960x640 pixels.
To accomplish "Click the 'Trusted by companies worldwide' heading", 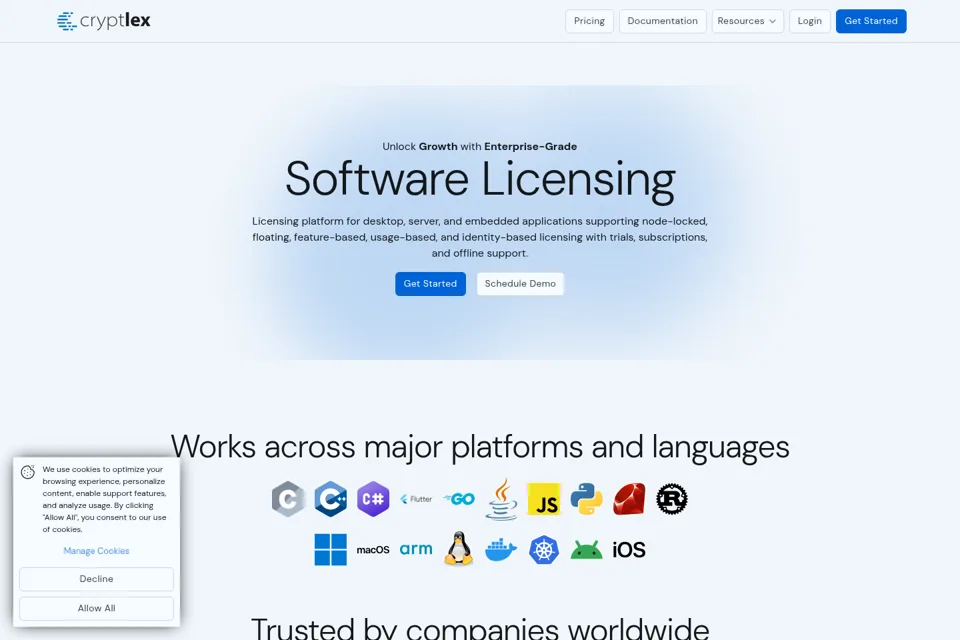I will tap(480, 628).
